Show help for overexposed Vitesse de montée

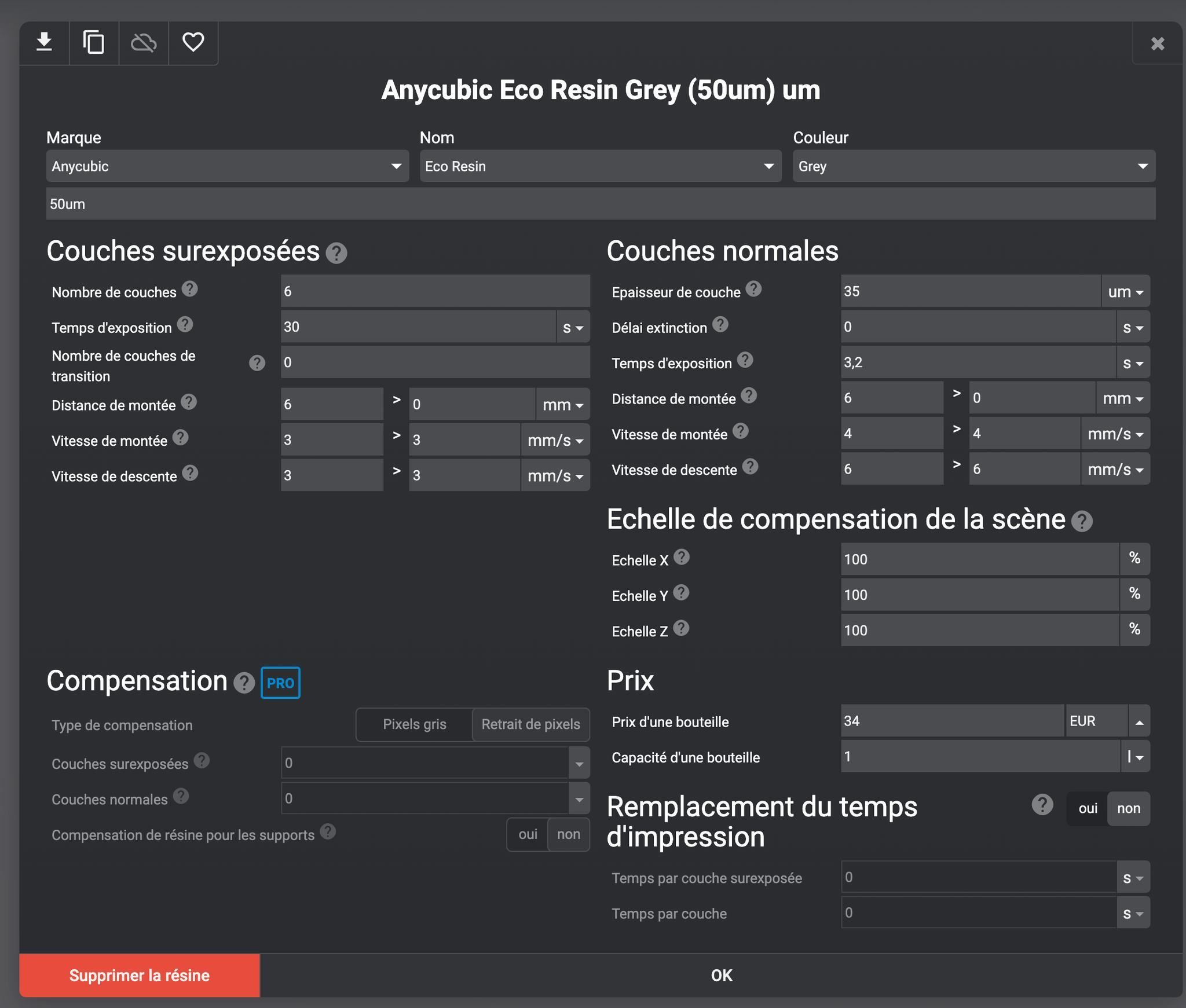point(181,437)
